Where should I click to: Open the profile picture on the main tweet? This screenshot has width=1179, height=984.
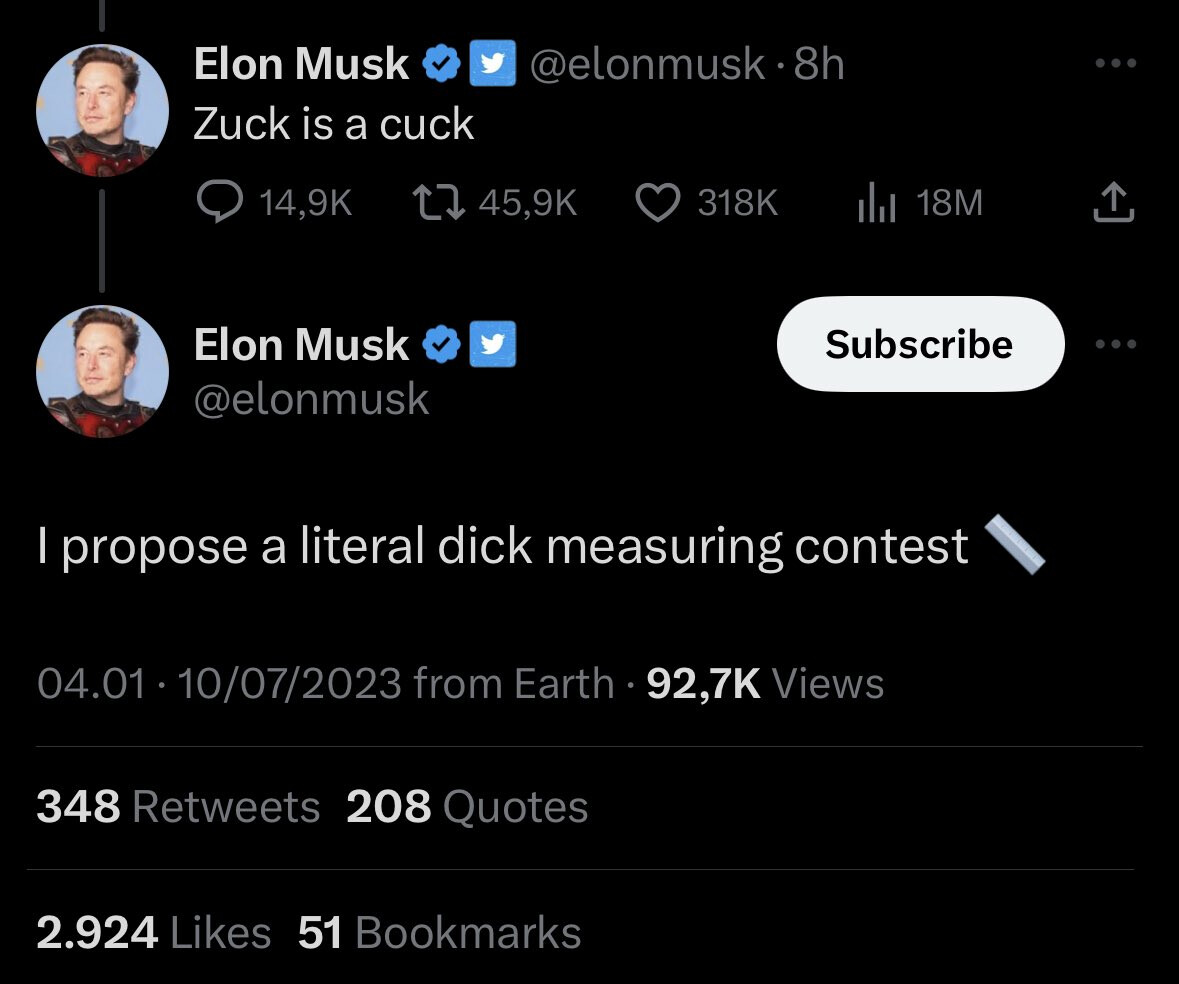101,372
